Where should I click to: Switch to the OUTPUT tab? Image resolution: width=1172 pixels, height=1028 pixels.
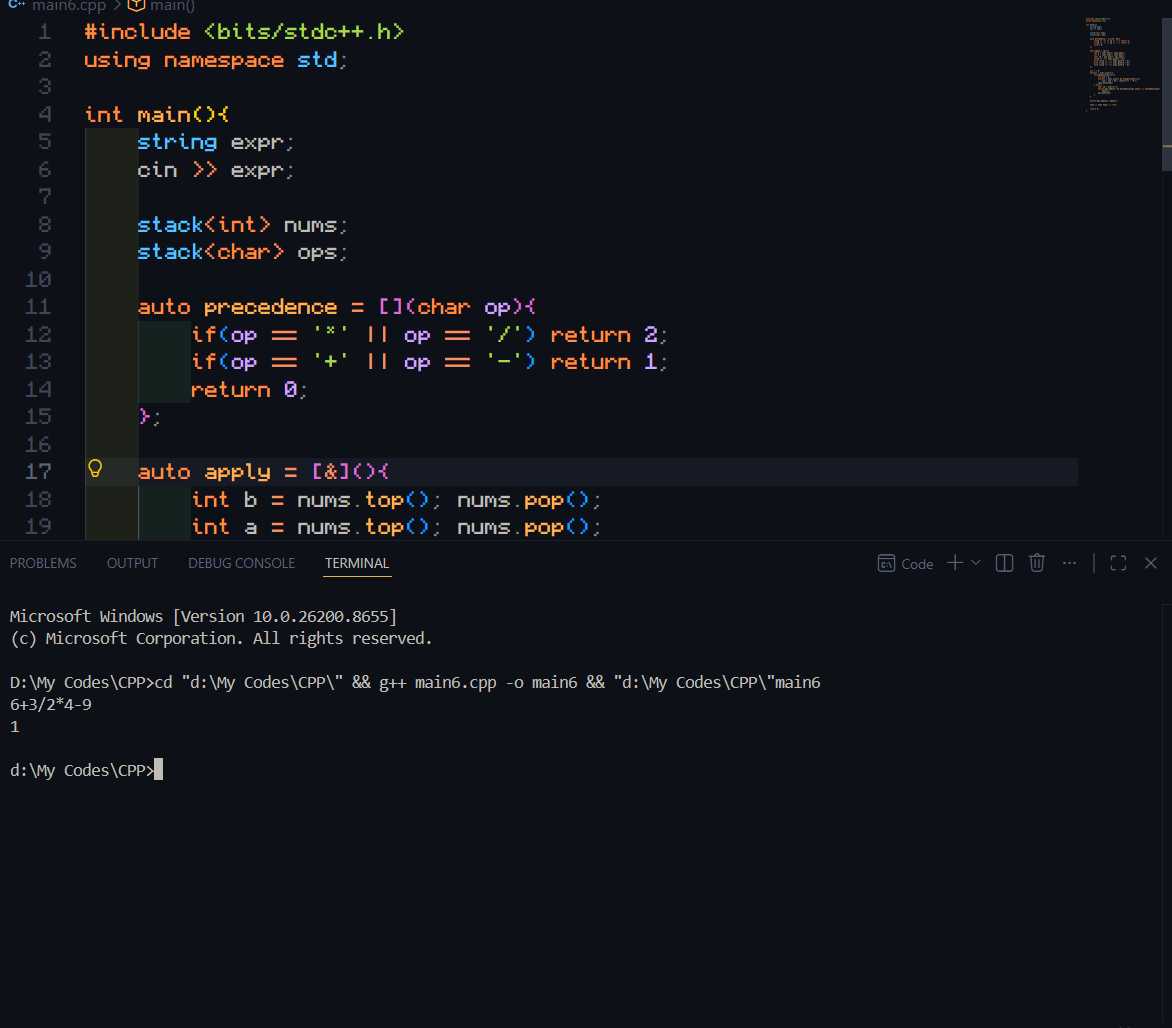click(x=132, y=563)
